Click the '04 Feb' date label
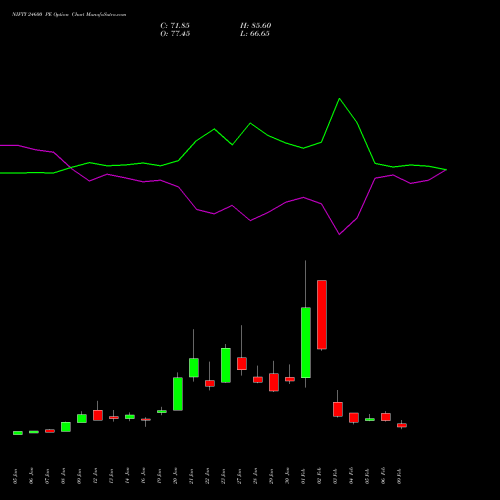Screen dimensions: 500x500 point(351,476)
